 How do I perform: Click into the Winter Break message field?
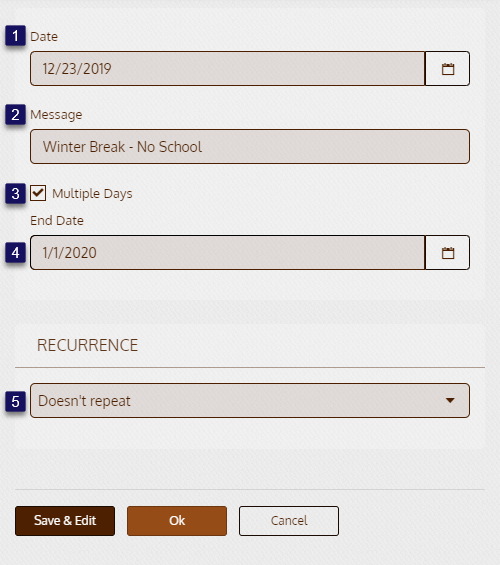point(250,147)
